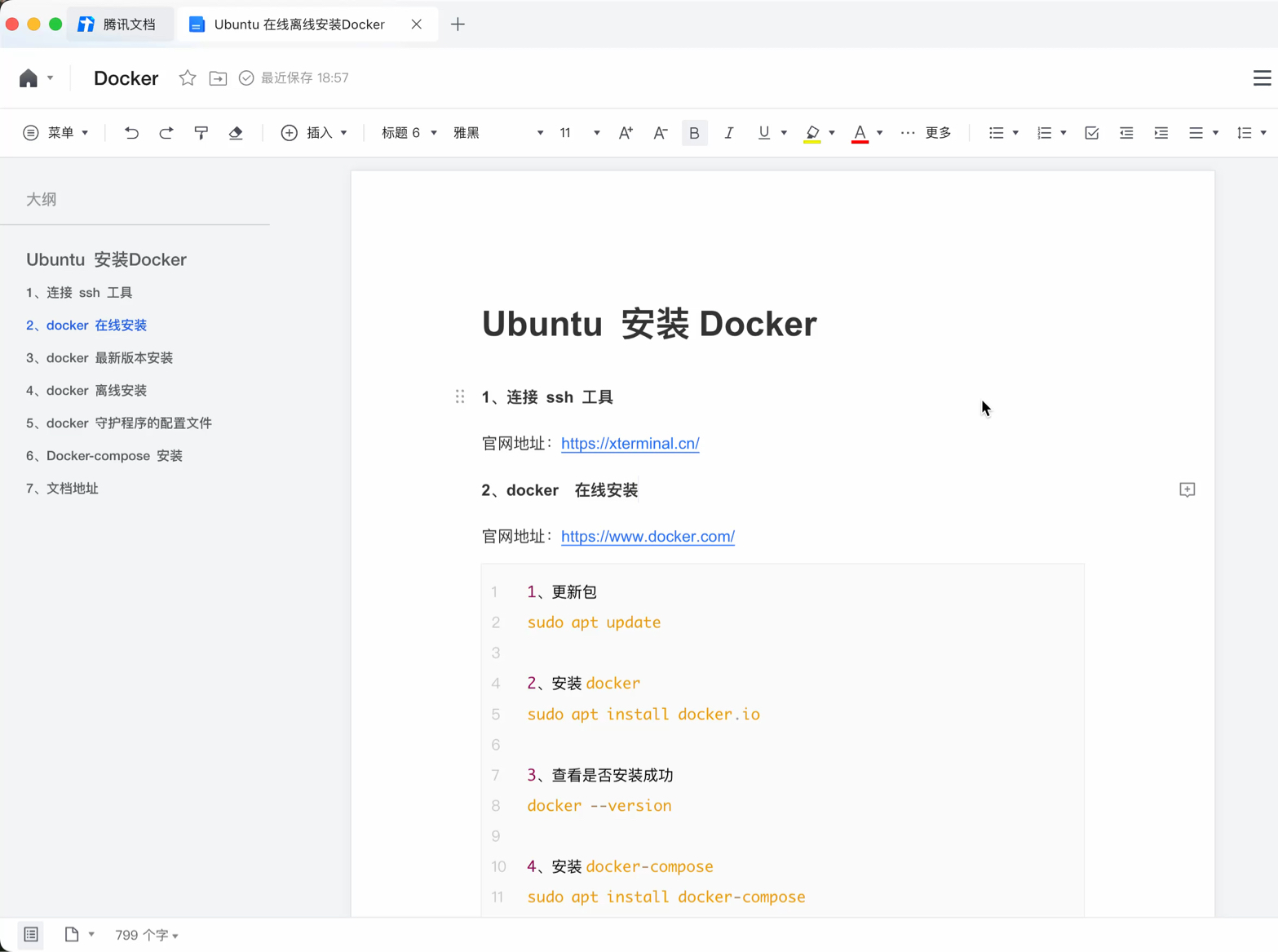The height and width of the screenshot is (952, 1278).
Task: Insert a checkbox to-do list
Action: (x=1092, y=133)
